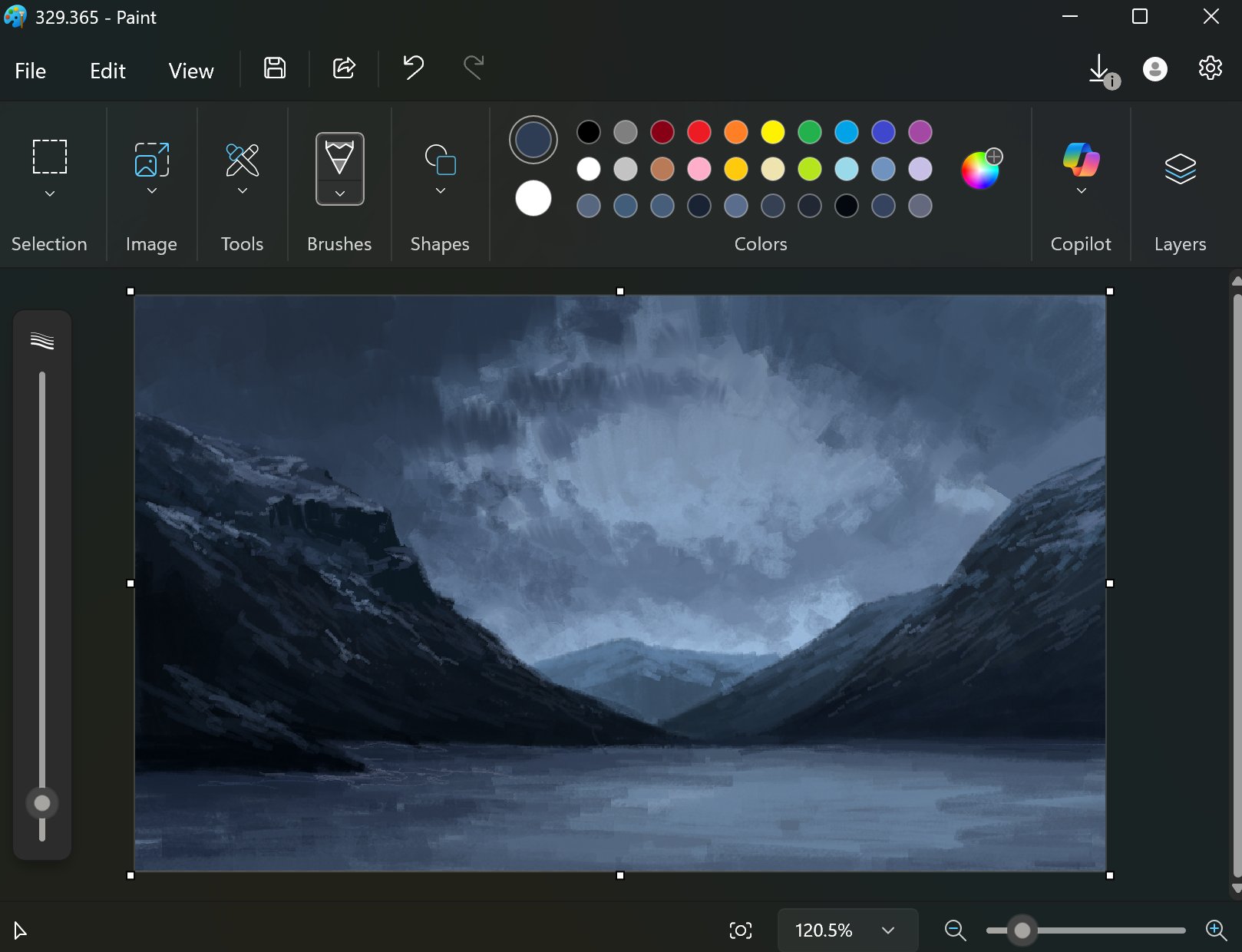Click the brush size slider handle
This screenshot has height=952, width=1242.
42,803
